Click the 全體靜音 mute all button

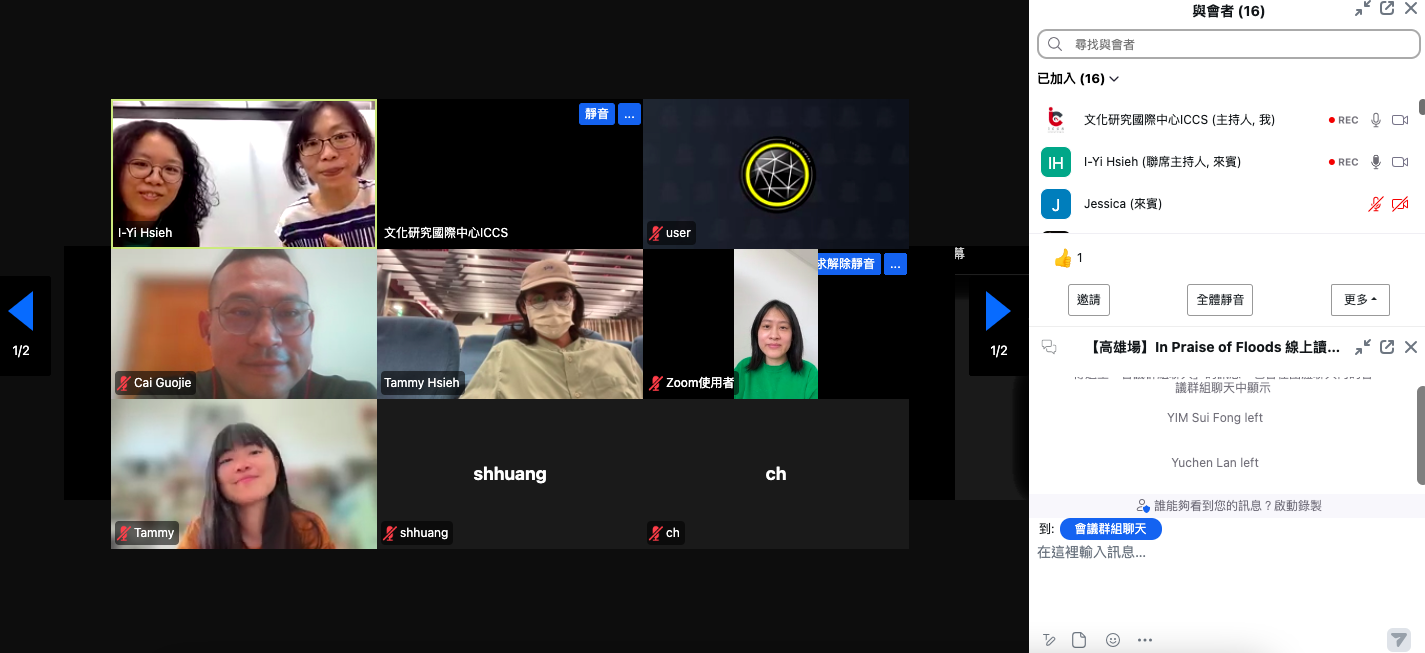1220,299
